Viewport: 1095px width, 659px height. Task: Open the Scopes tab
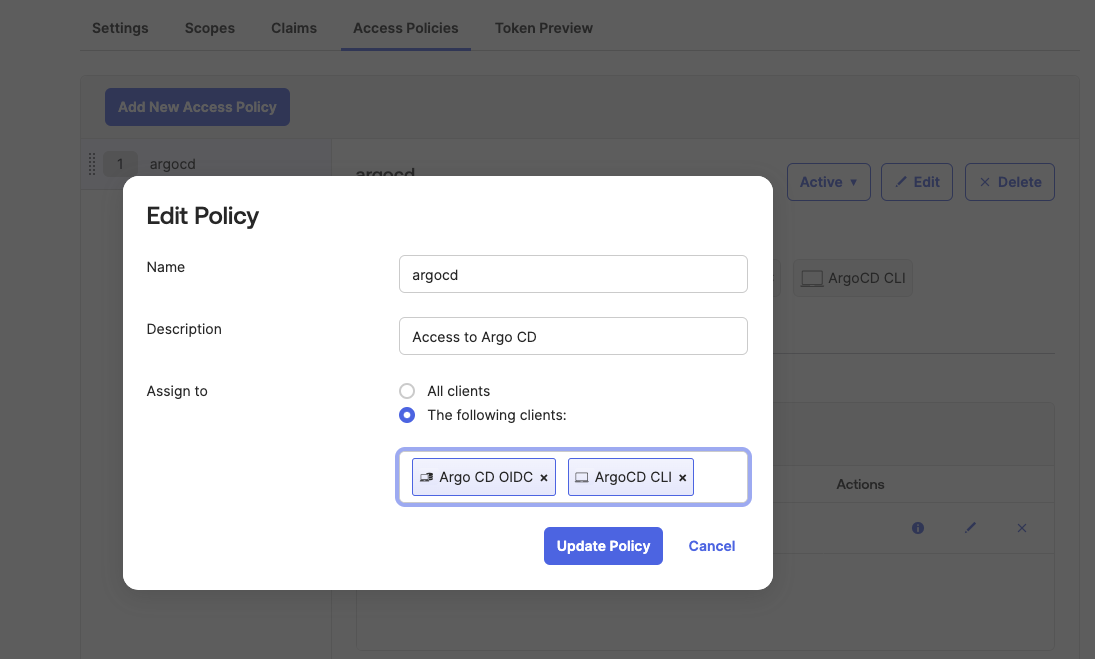point(210,28)
